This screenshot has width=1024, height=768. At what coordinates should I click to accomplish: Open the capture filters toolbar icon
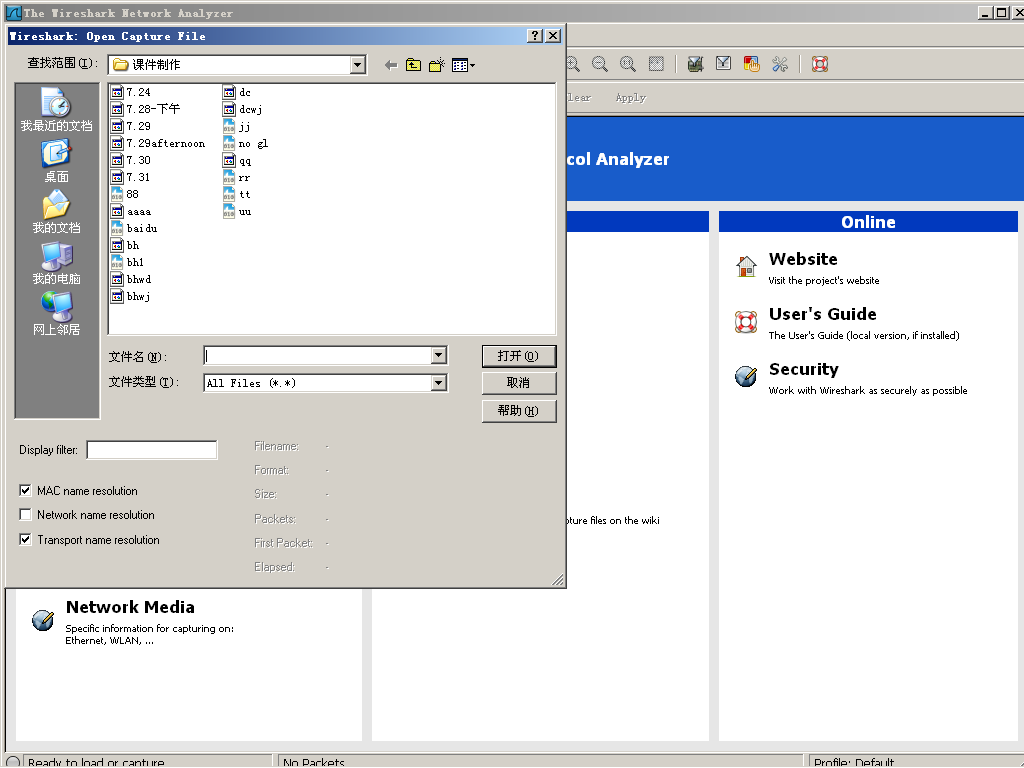pos(696,64)
